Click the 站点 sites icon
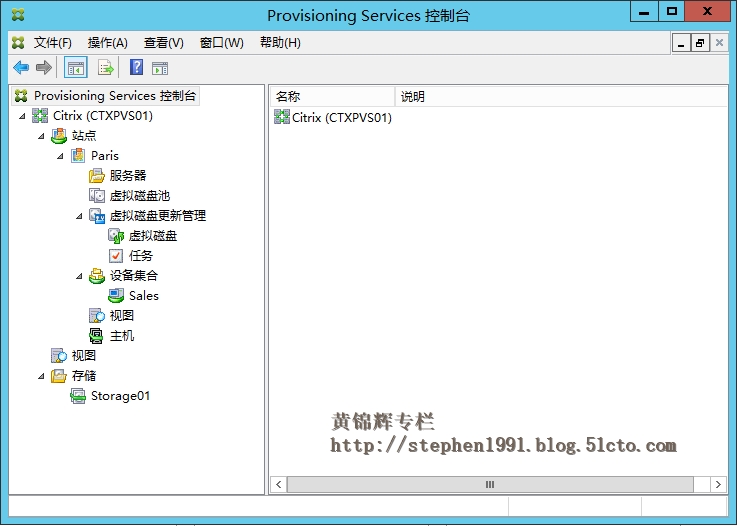This screenshot has height=526, width=737. tap(59, 136)
